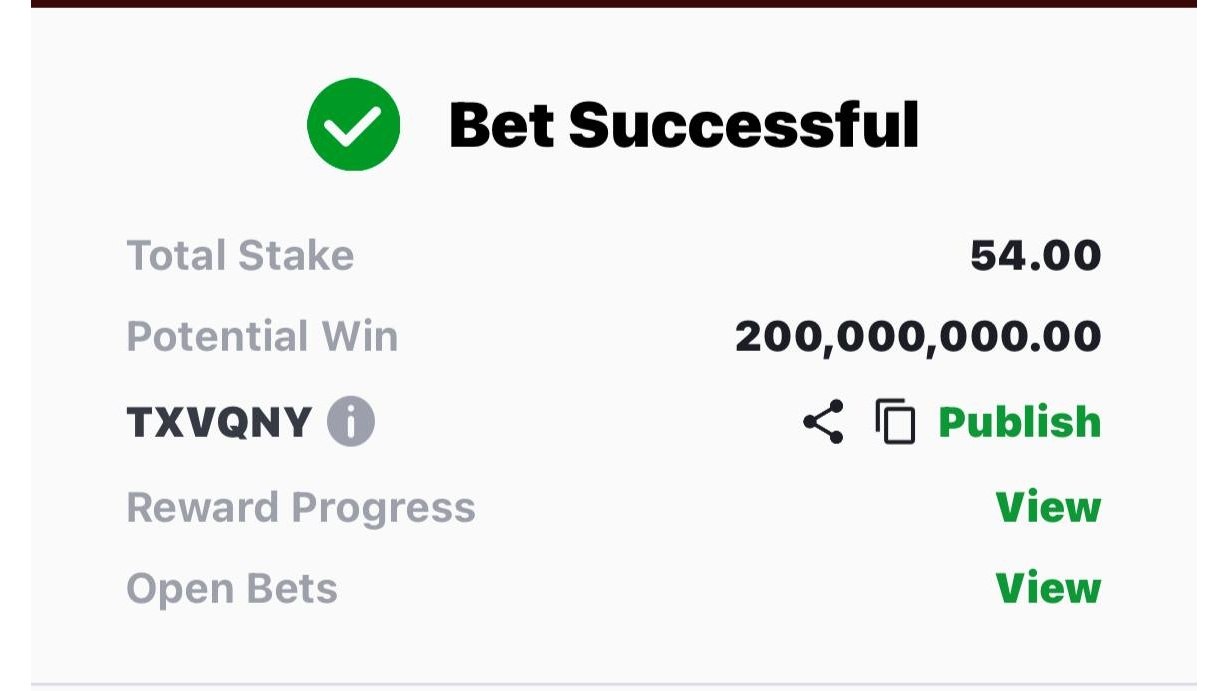
Task: View the Reward Progress details
Action: [x=1048, y=507]
